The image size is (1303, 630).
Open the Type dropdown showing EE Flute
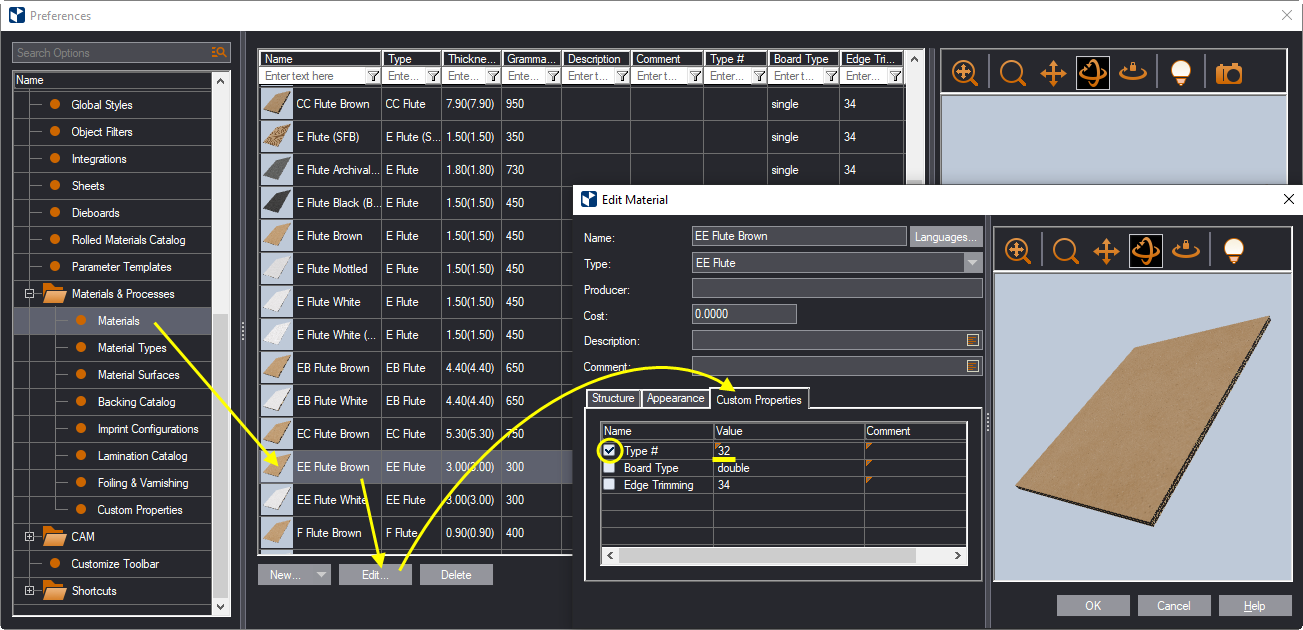(972, 263)
